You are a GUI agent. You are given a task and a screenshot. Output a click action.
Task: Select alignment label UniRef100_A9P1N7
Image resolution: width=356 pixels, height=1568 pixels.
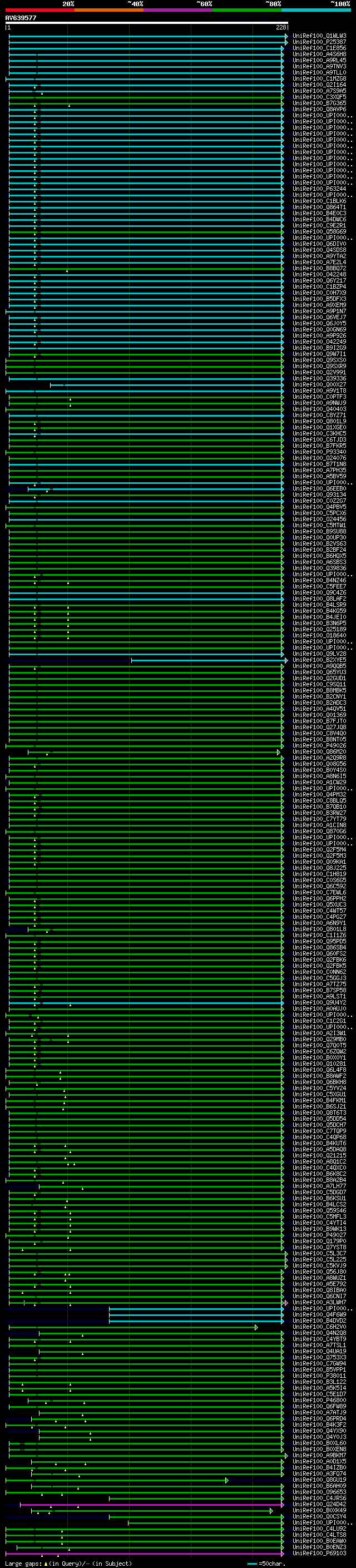coord(319,311)
